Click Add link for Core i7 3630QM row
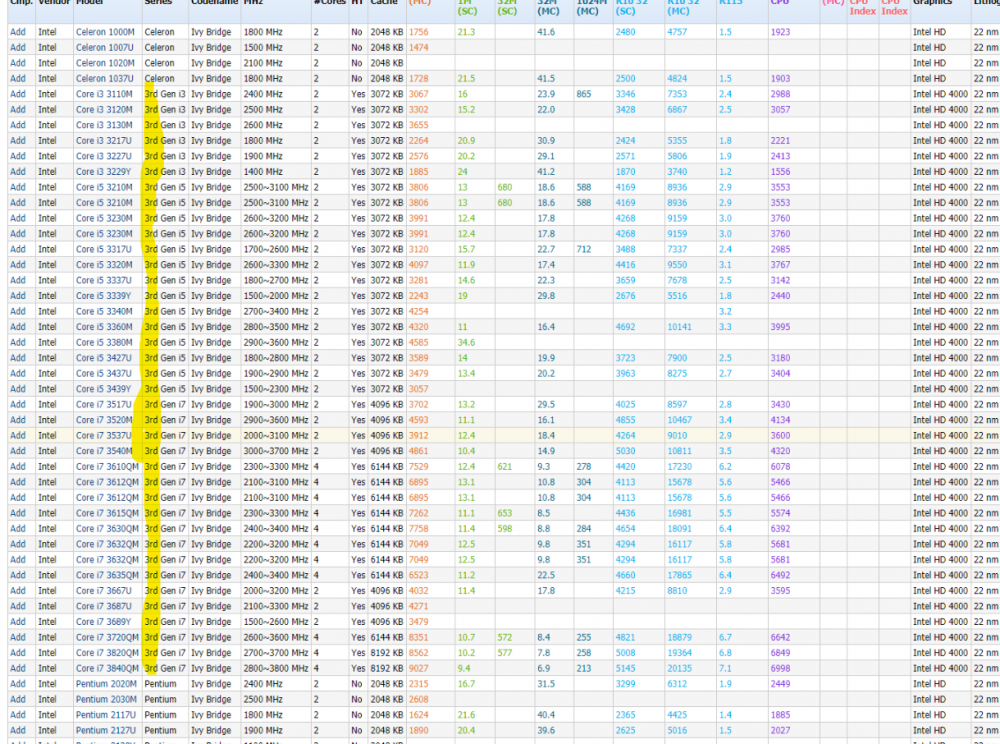Screen dimensions: 1000x744 click(x=18, y=529)
